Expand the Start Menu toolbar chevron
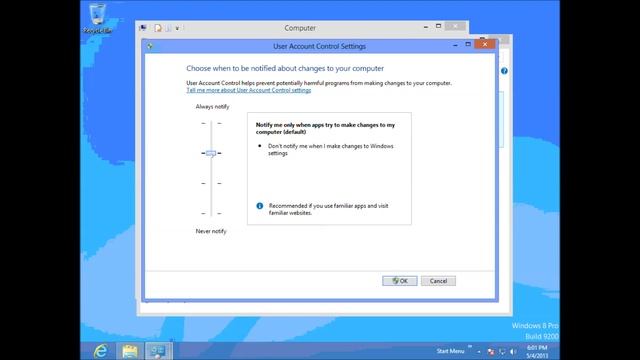This screenshot has height=360, width=640. [x=470, y=347]
